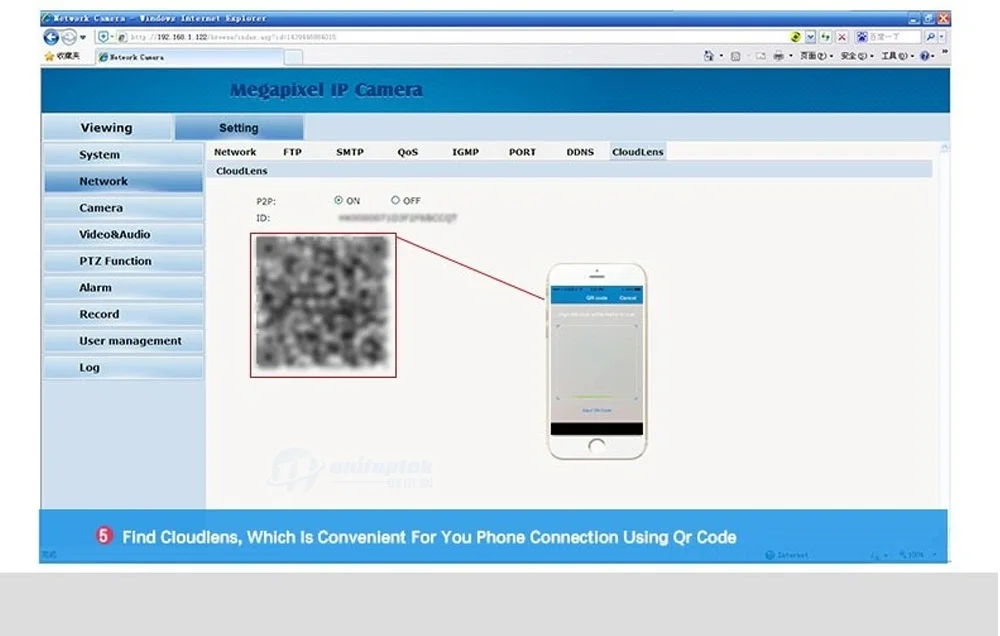1000x636 pixels.
Task: Select the CloudLens sub-tab
Action: (638, 152)
